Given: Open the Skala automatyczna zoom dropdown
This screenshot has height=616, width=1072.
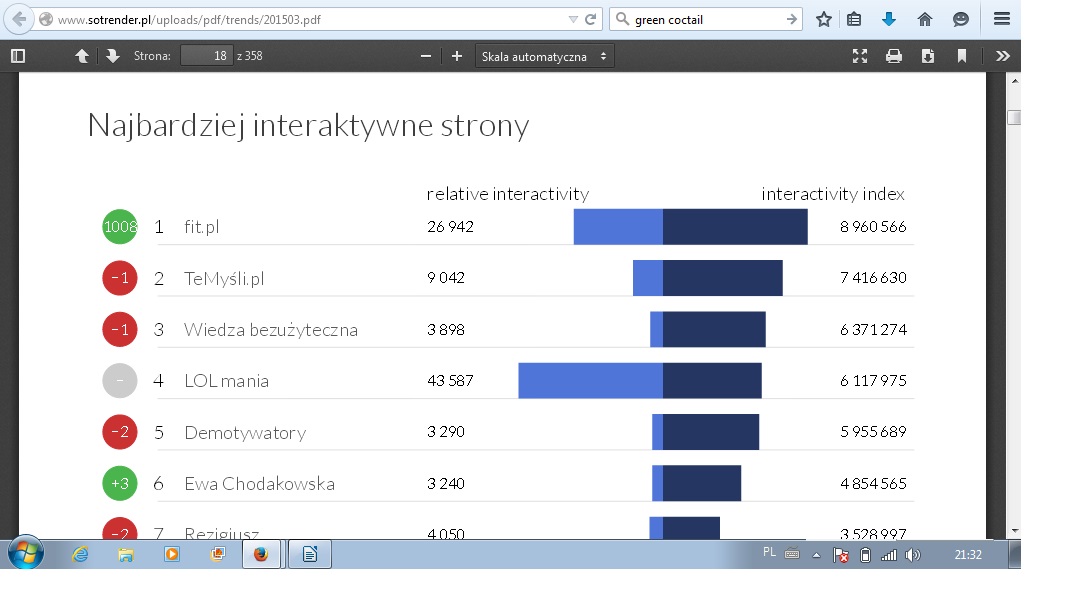Looking at the screenshot, I should click(544, 56).
